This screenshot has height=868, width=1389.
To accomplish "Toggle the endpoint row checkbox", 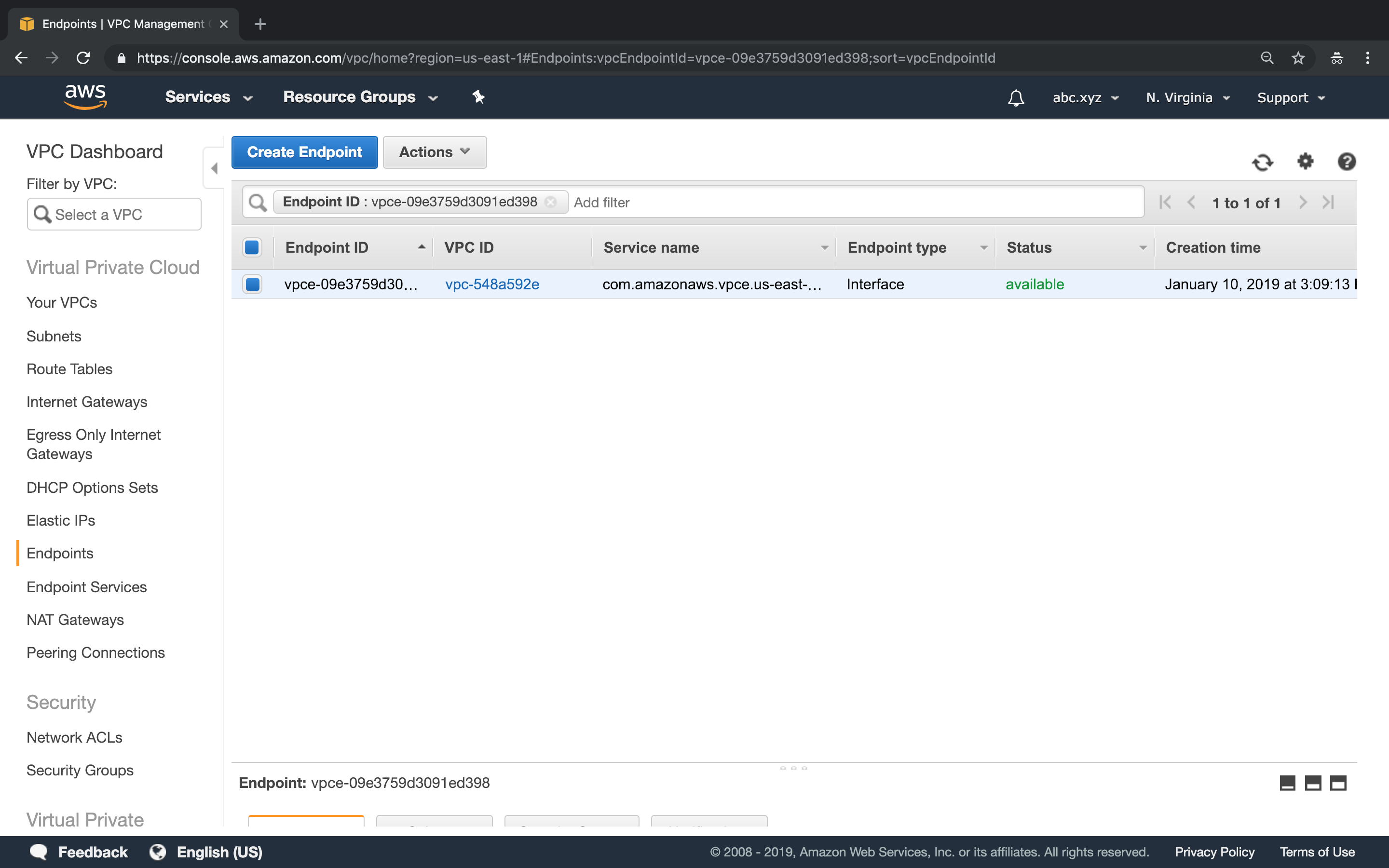I will pos(253,284).
